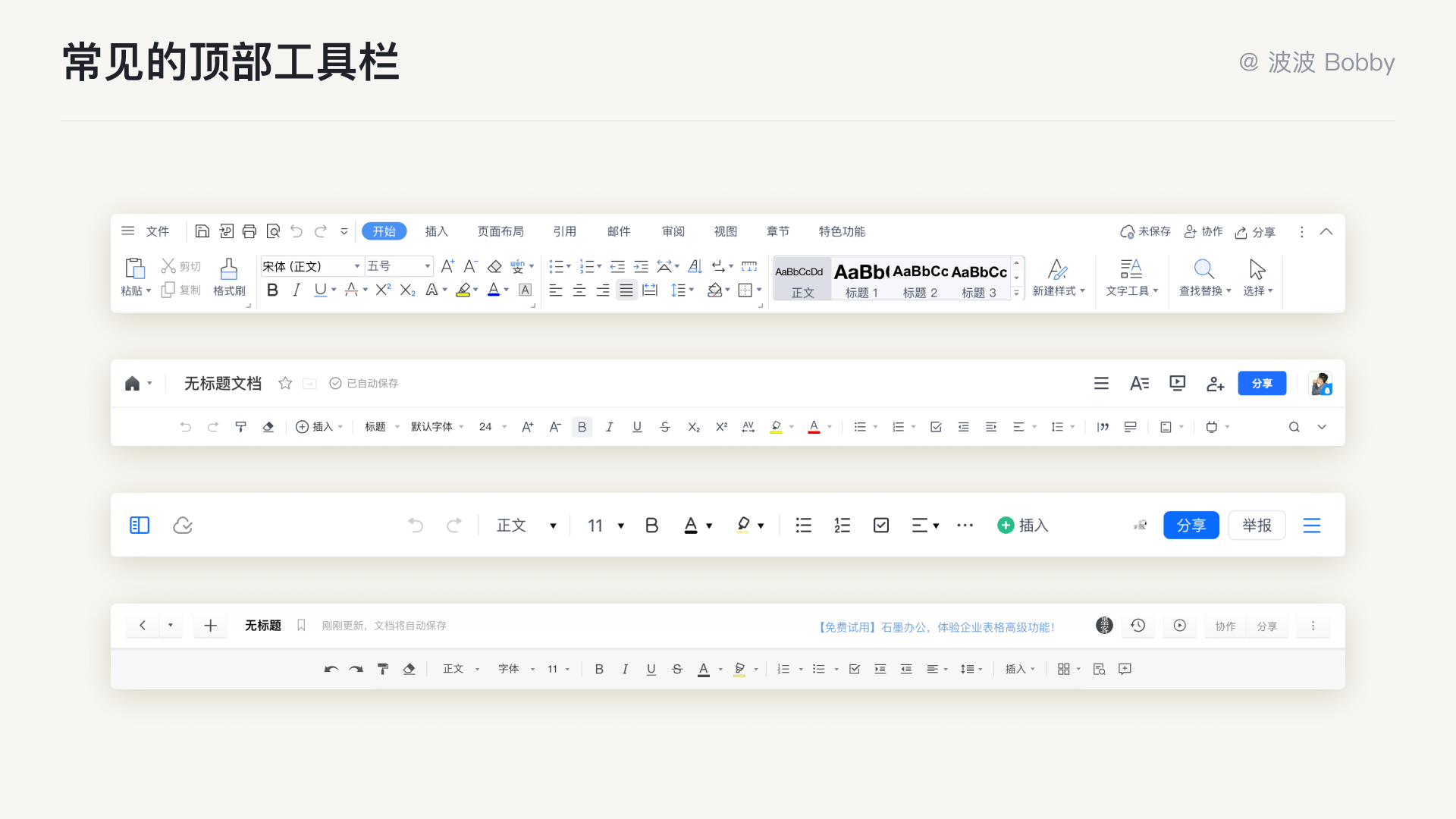
Task: Click red font color A in second toolbar
Action: (x=814, y=427)
